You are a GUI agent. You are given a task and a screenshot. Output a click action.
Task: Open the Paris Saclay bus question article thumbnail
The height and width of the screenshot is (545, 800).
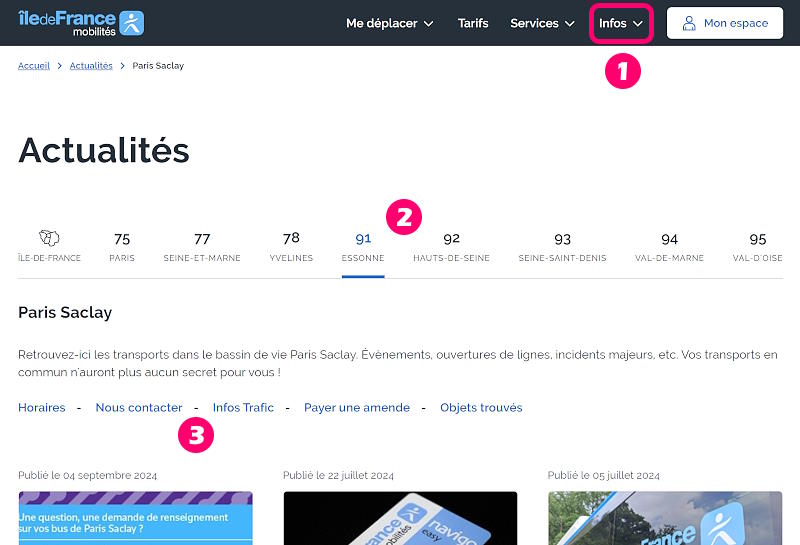(x=135, y=518)
